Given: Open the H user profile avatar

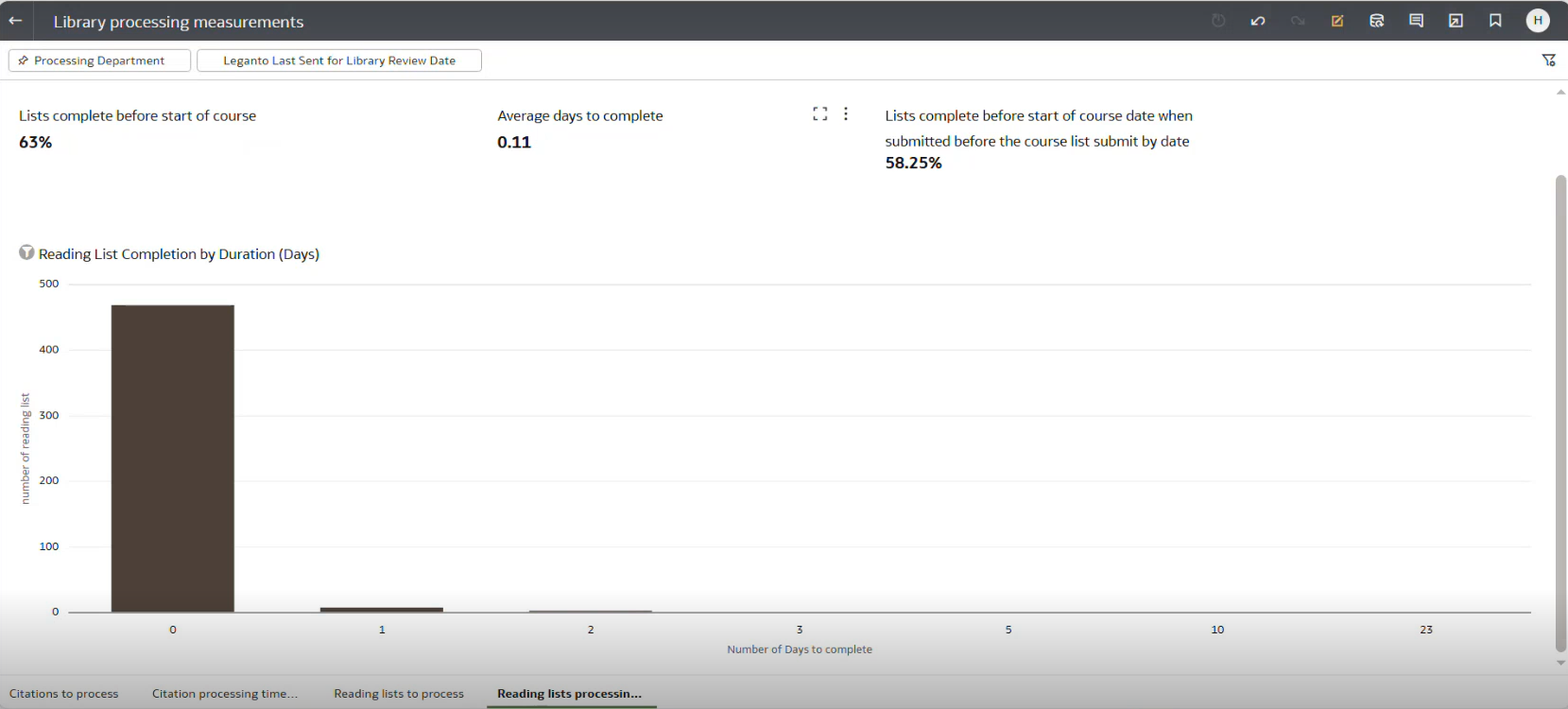Looking at the screenshot, I should 1538,20.
